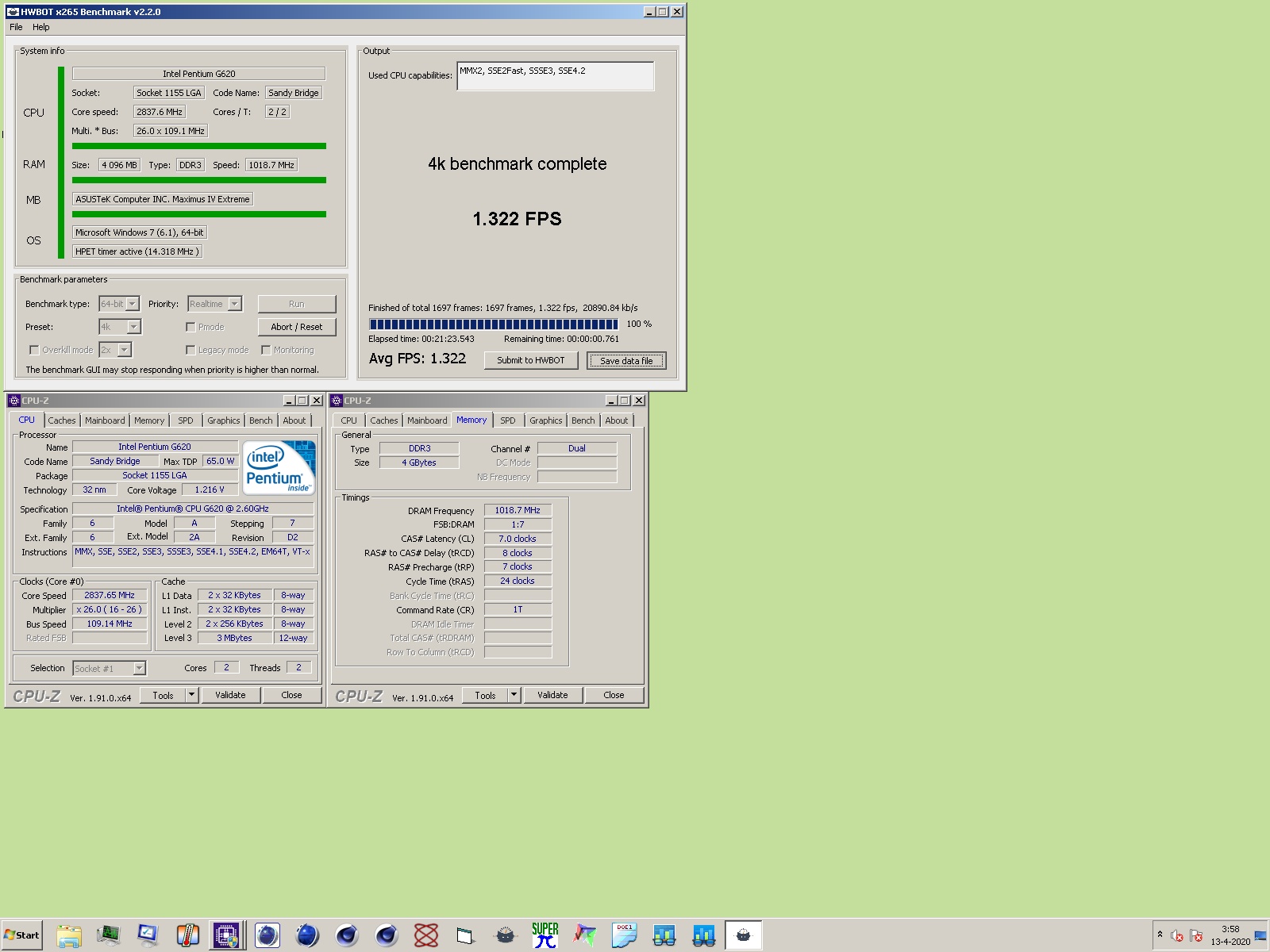
Task: Open the monitor with checkmark taskbar icon
Action: click(148, 935)
